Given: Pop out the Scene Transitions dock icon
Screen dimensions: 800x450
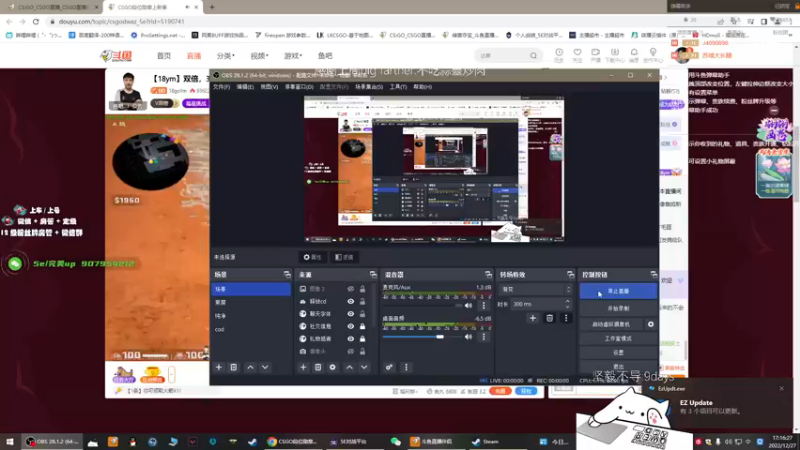Looking at the screenshot, I should [x=570, y=274].
